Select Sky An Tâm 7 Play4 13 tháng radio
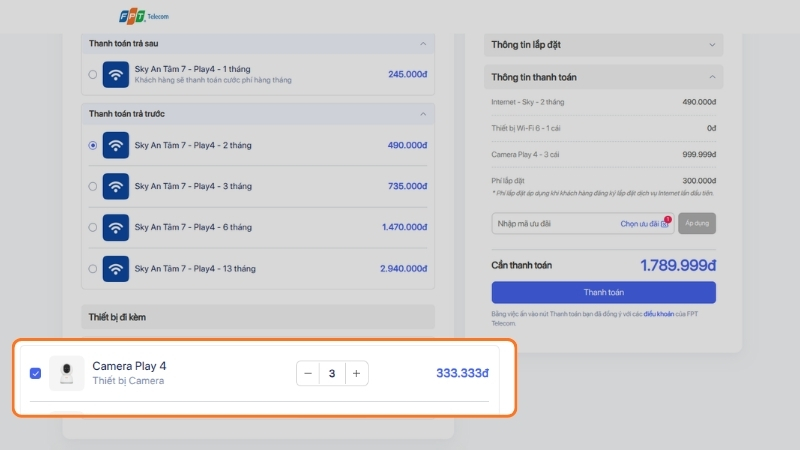 (92, 269)
